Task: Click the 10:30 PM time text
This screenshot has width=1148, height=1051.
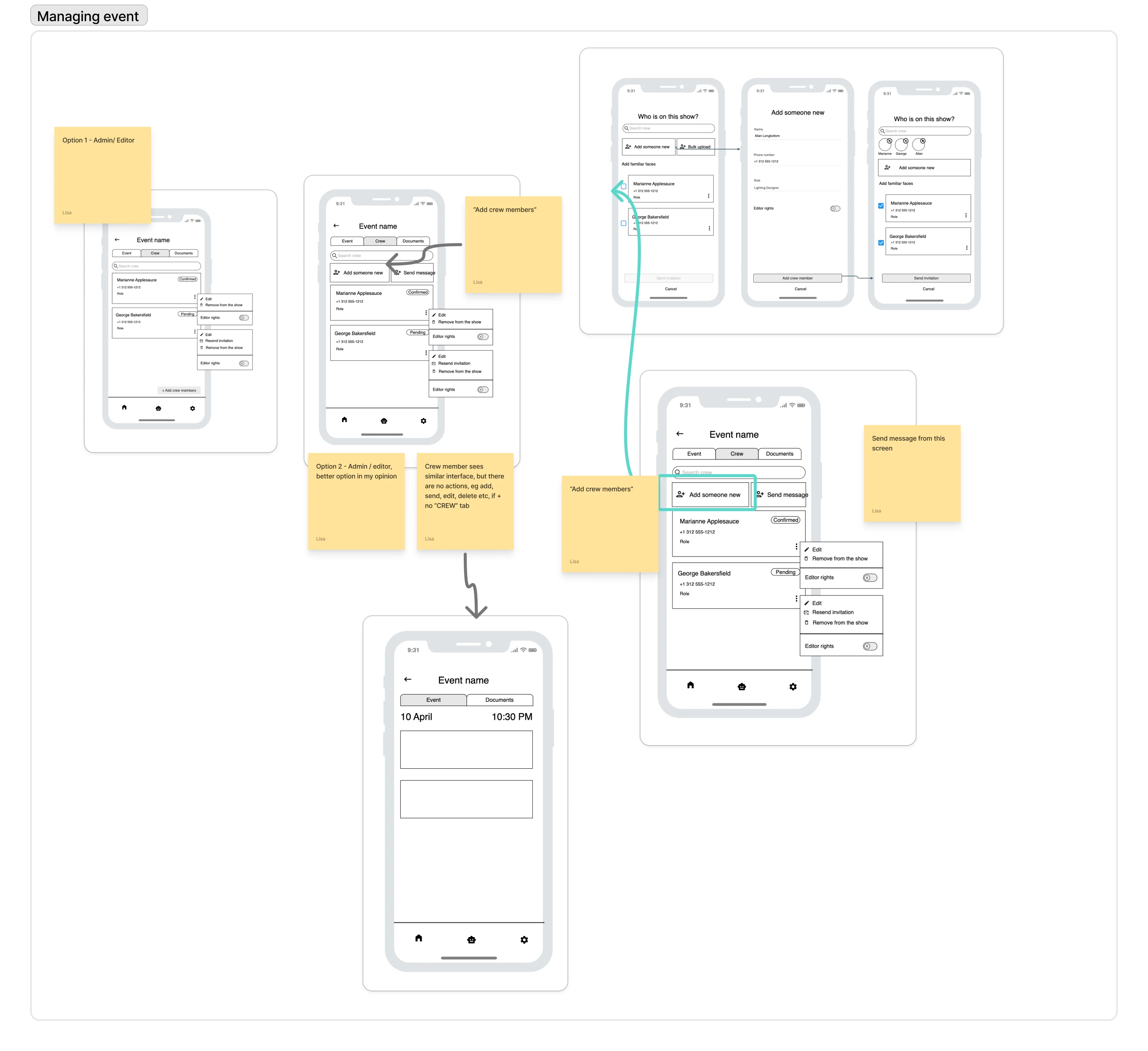Action: pos(512,717)
